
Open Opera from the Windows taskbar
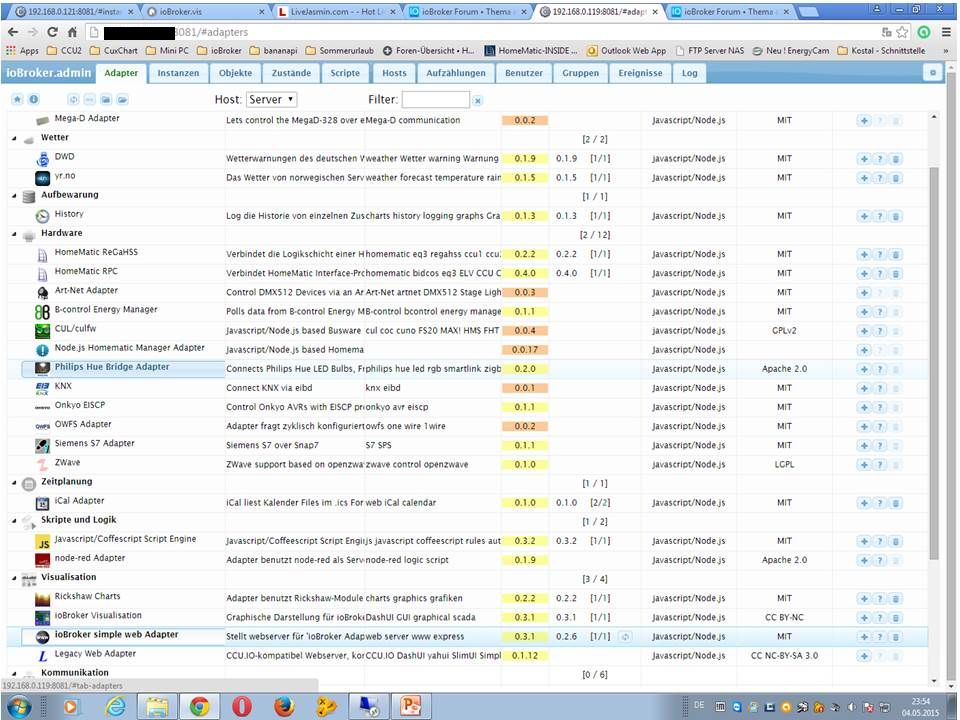click(x=241, y=706)
